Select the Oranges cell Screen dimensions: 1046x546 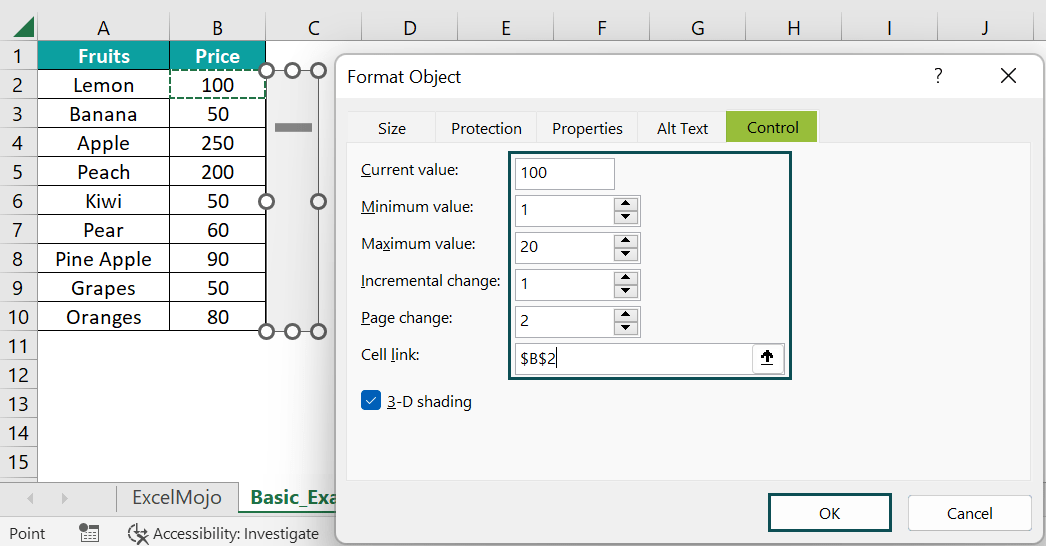point(103,317)
